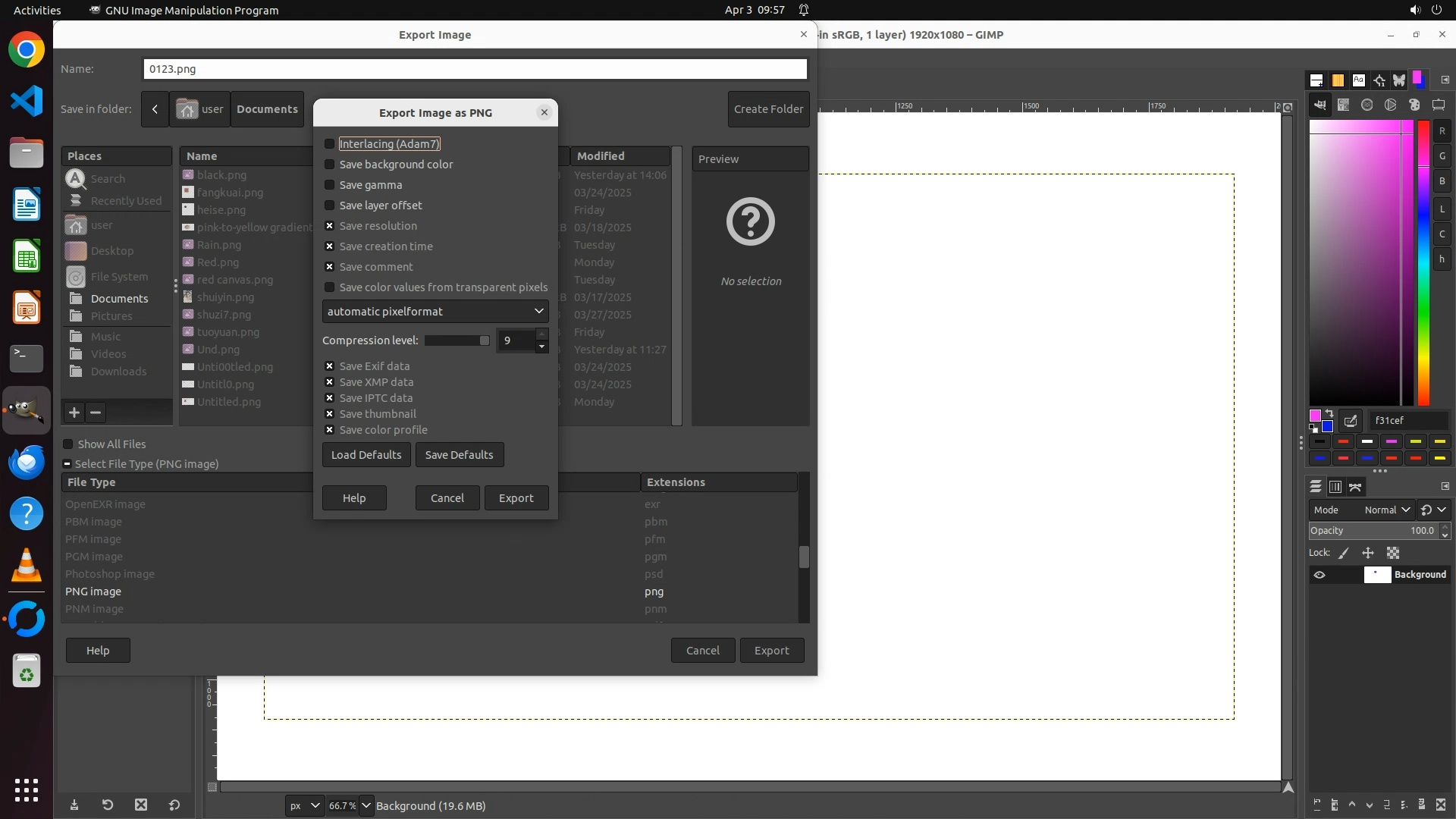
Task: Uncheck Save Exif data option
Action: (x=329, y=366)
